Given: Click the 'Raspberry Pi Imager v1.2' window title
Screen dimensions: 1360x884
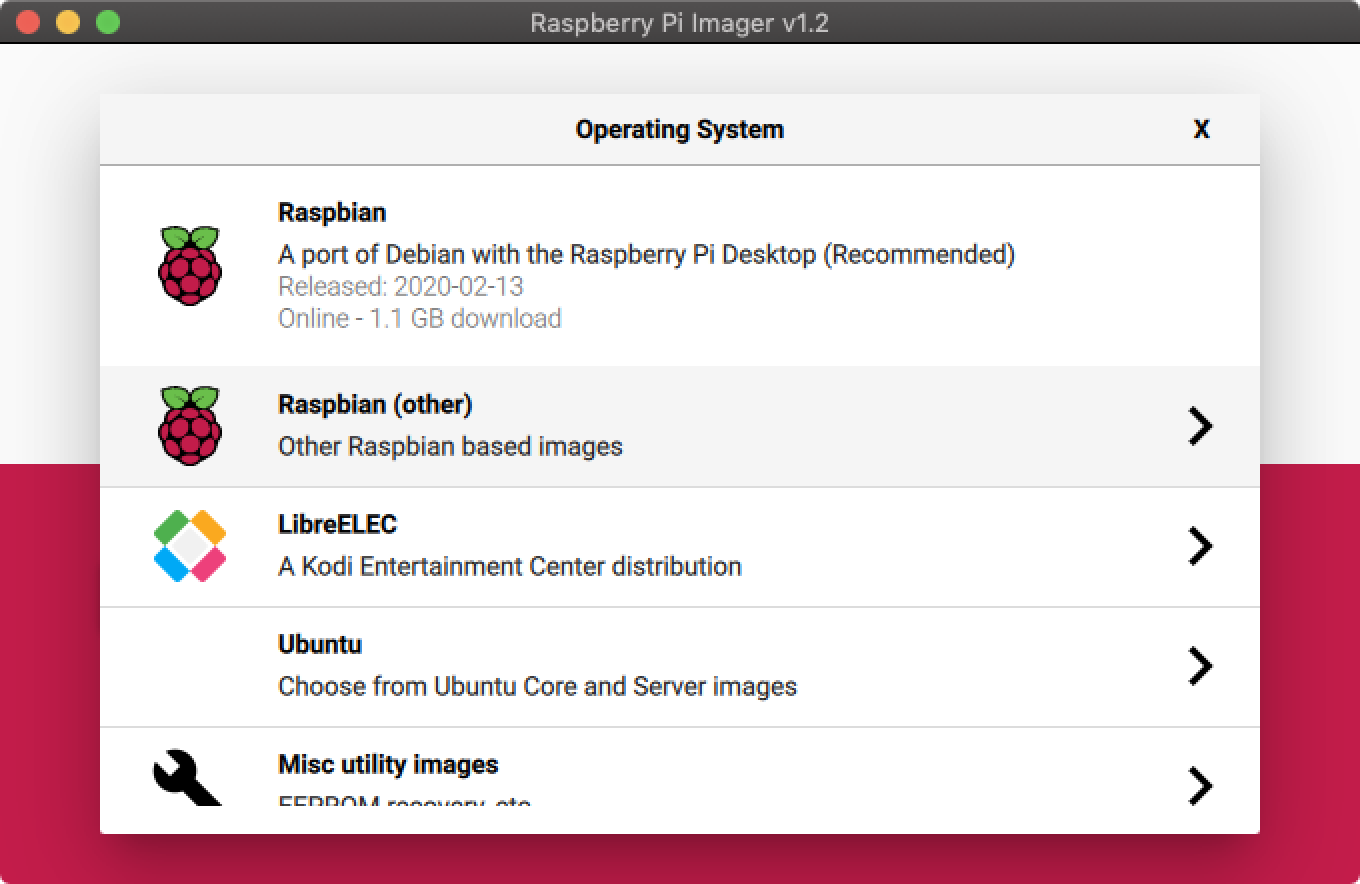Looking at the screenshot, I should (x=680, y=23).
